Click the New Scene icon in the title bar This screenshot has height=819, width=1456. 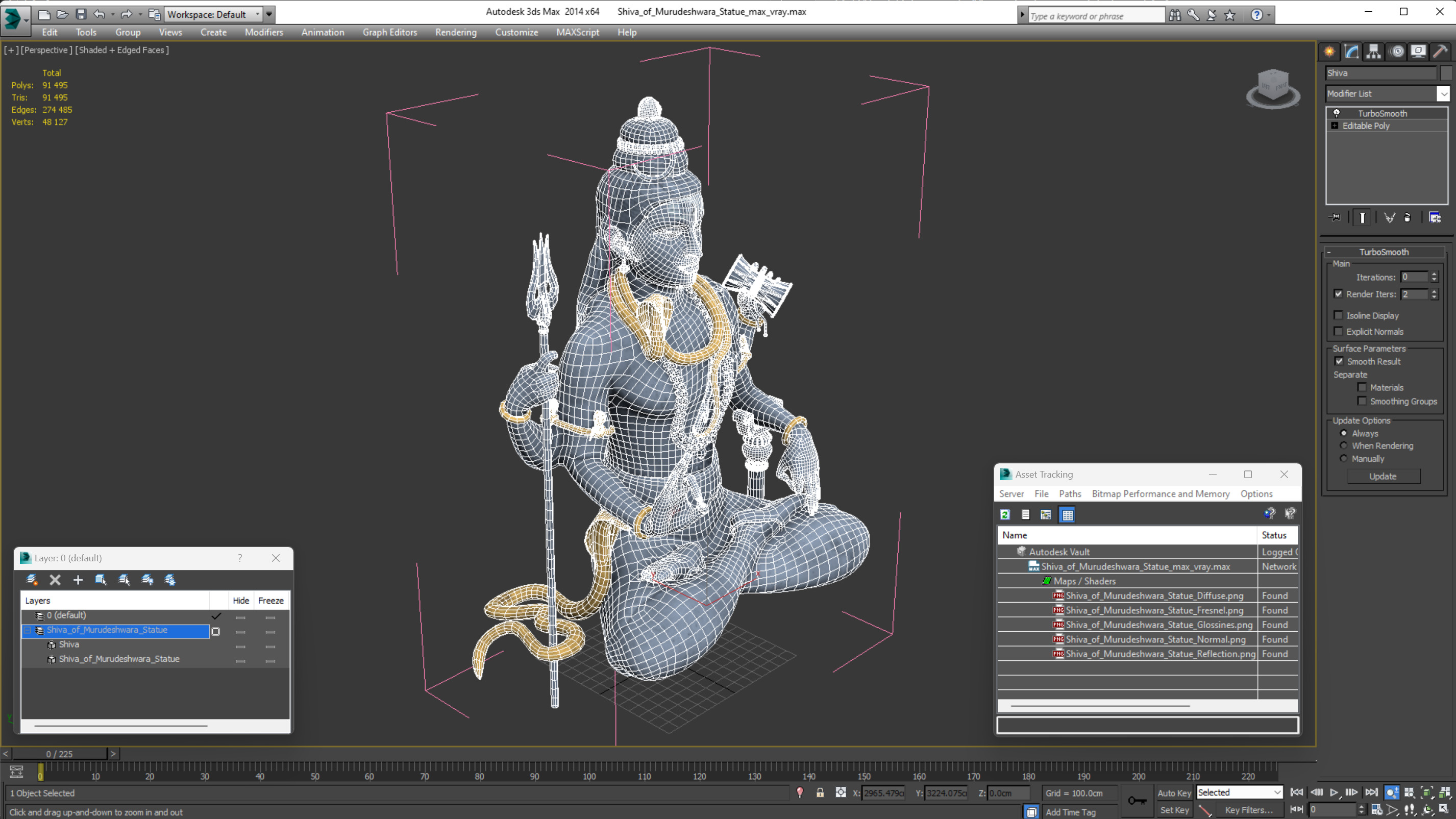click(x=43, y=14)
